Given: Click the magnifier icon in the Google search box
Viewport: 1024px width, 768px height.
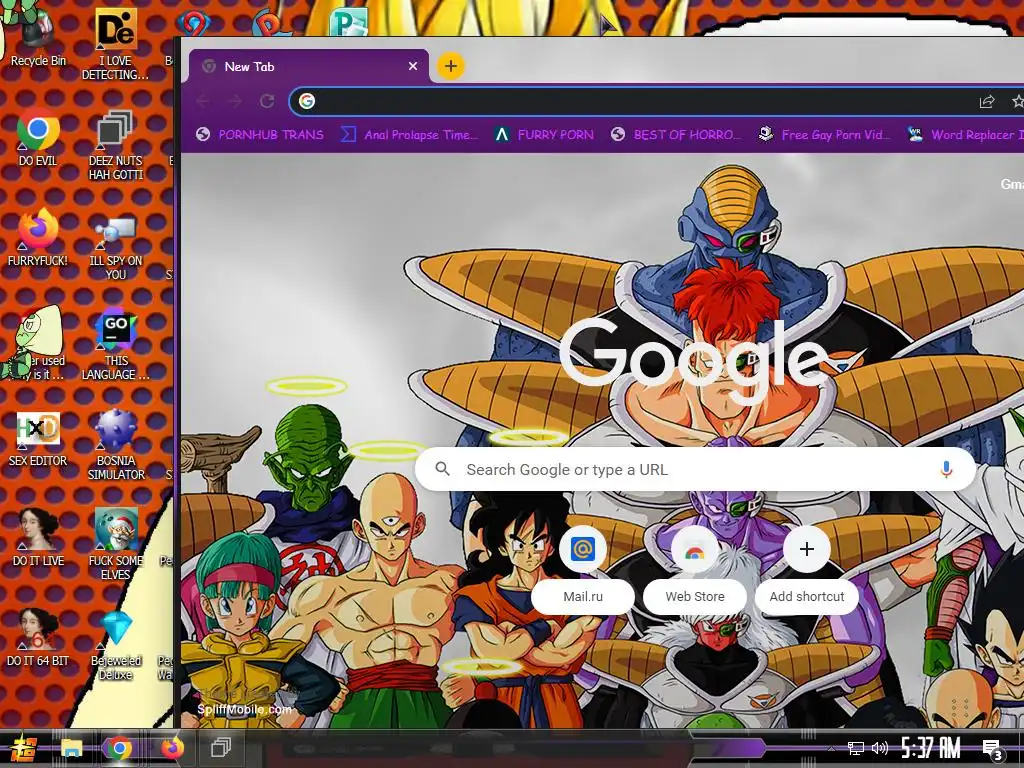Looking at the screenshot, I should pyautogui.click(x=442, y=469).
